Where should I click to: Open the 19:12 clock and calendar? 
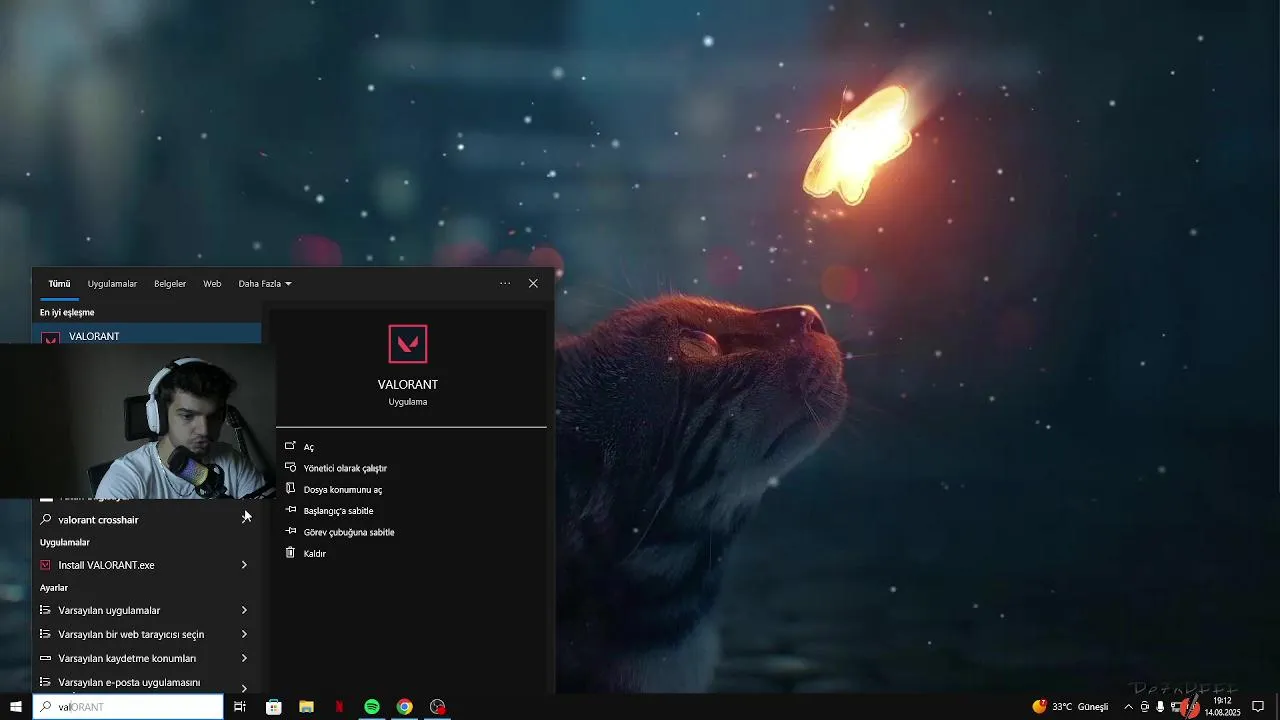point(1222,707)
